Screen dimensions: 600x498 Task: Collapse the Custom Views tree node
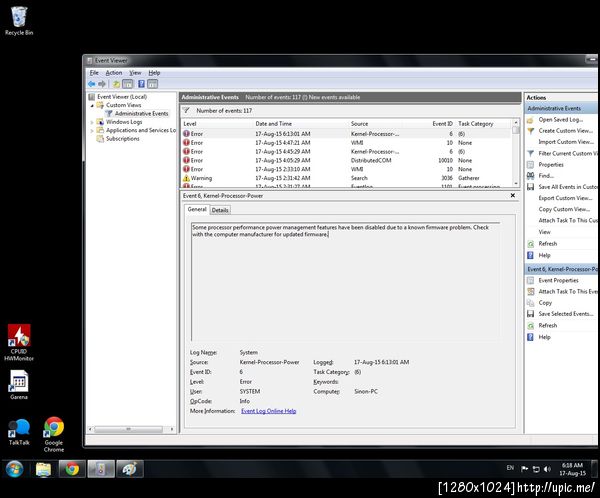92,105
